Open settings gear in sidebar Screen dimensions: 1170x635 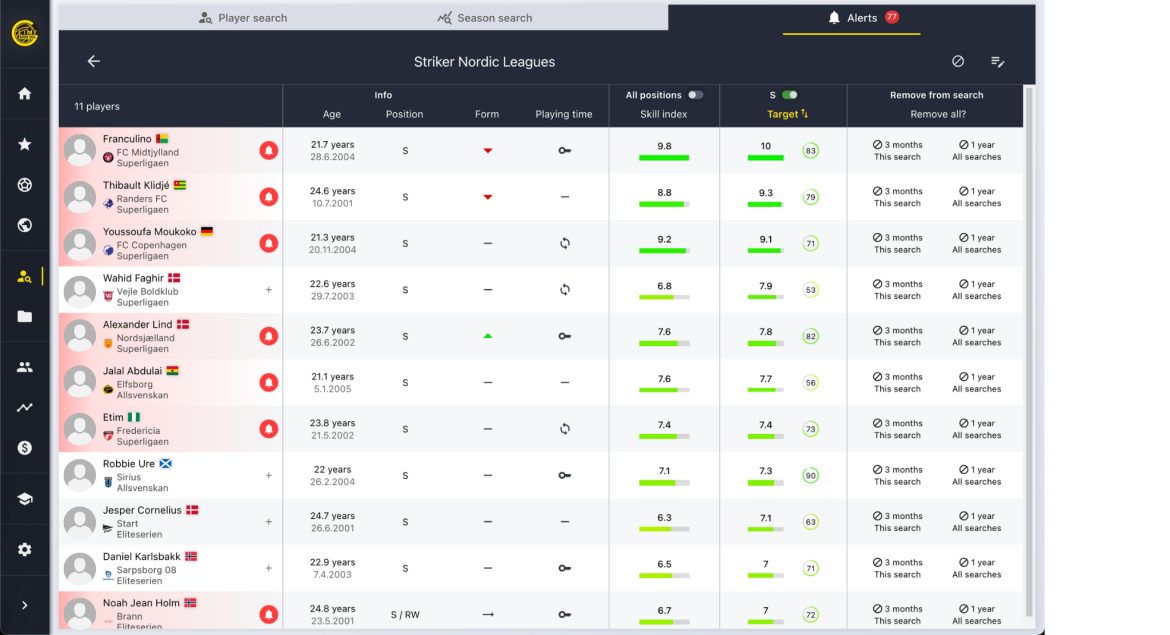point(24,549)
